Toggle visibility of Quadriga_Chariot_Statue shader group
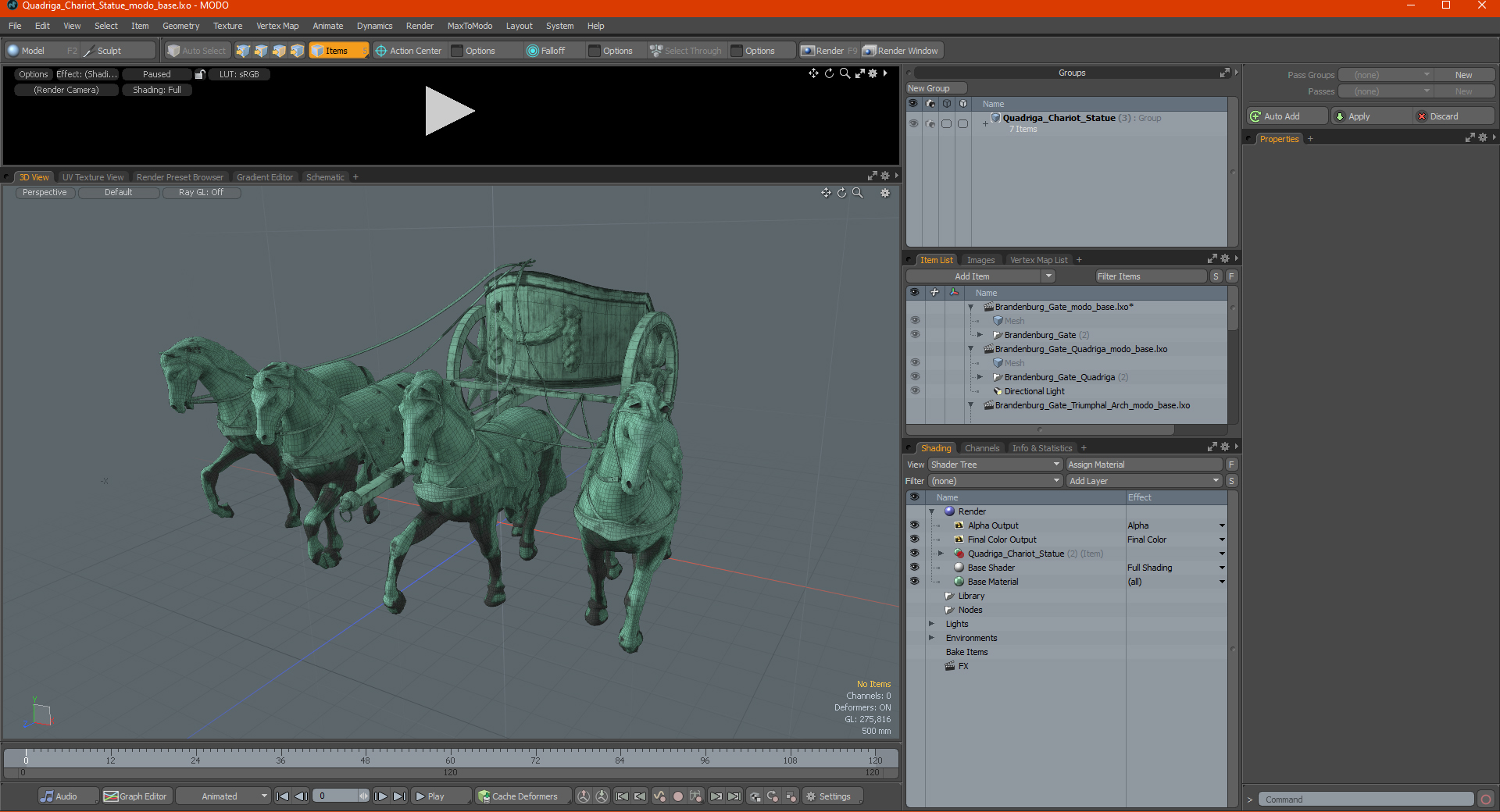The image size is (1500, 812). pos(914,554)
